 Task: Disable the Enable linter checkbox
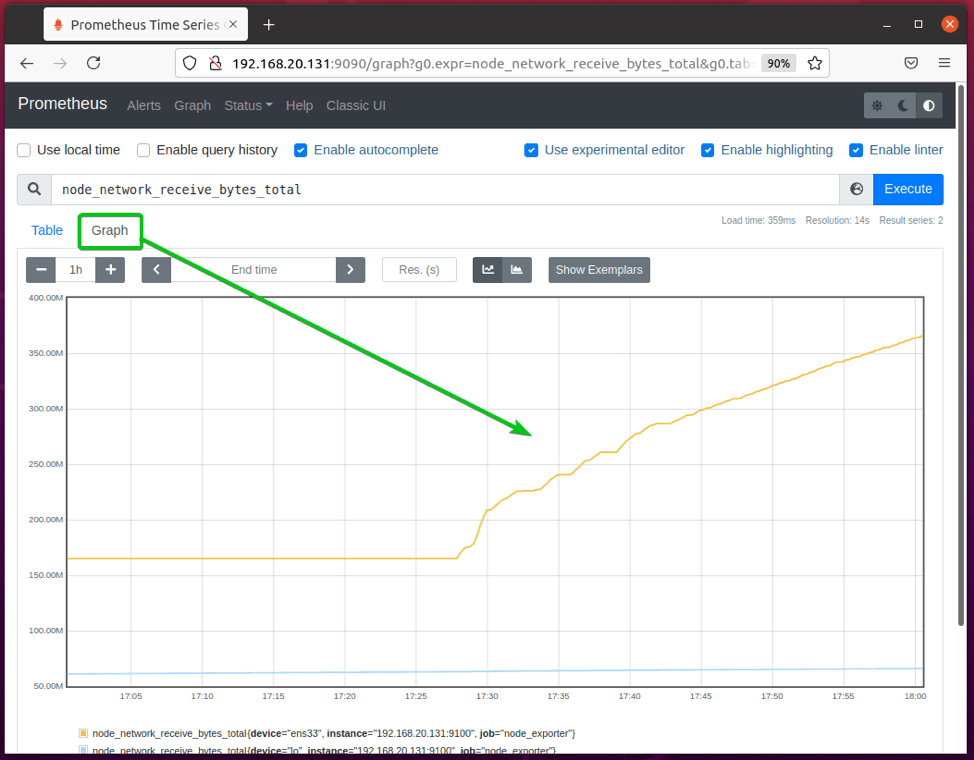point(856,150)
